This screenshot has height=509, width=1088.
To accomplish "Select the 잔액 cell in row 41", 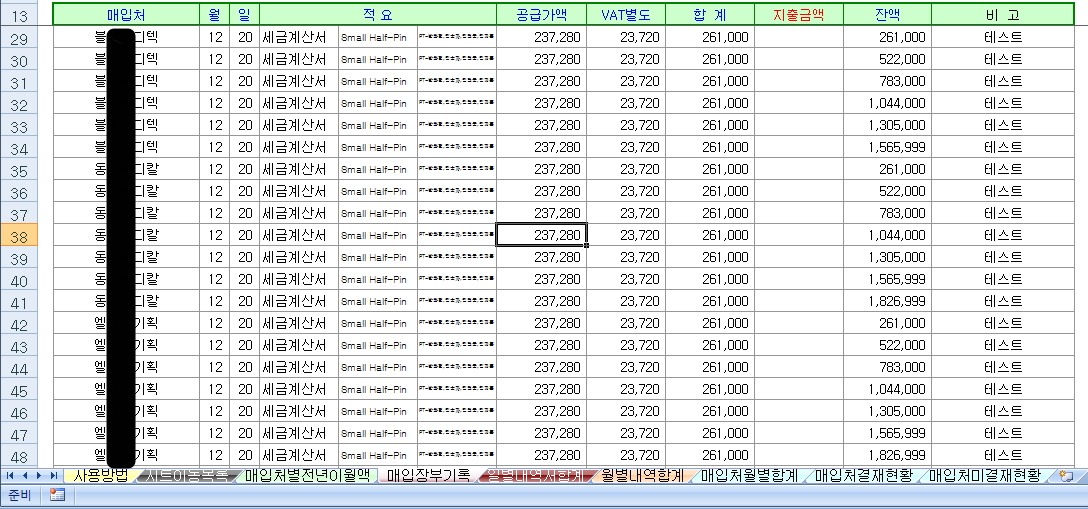I will [x=887, y=301].
